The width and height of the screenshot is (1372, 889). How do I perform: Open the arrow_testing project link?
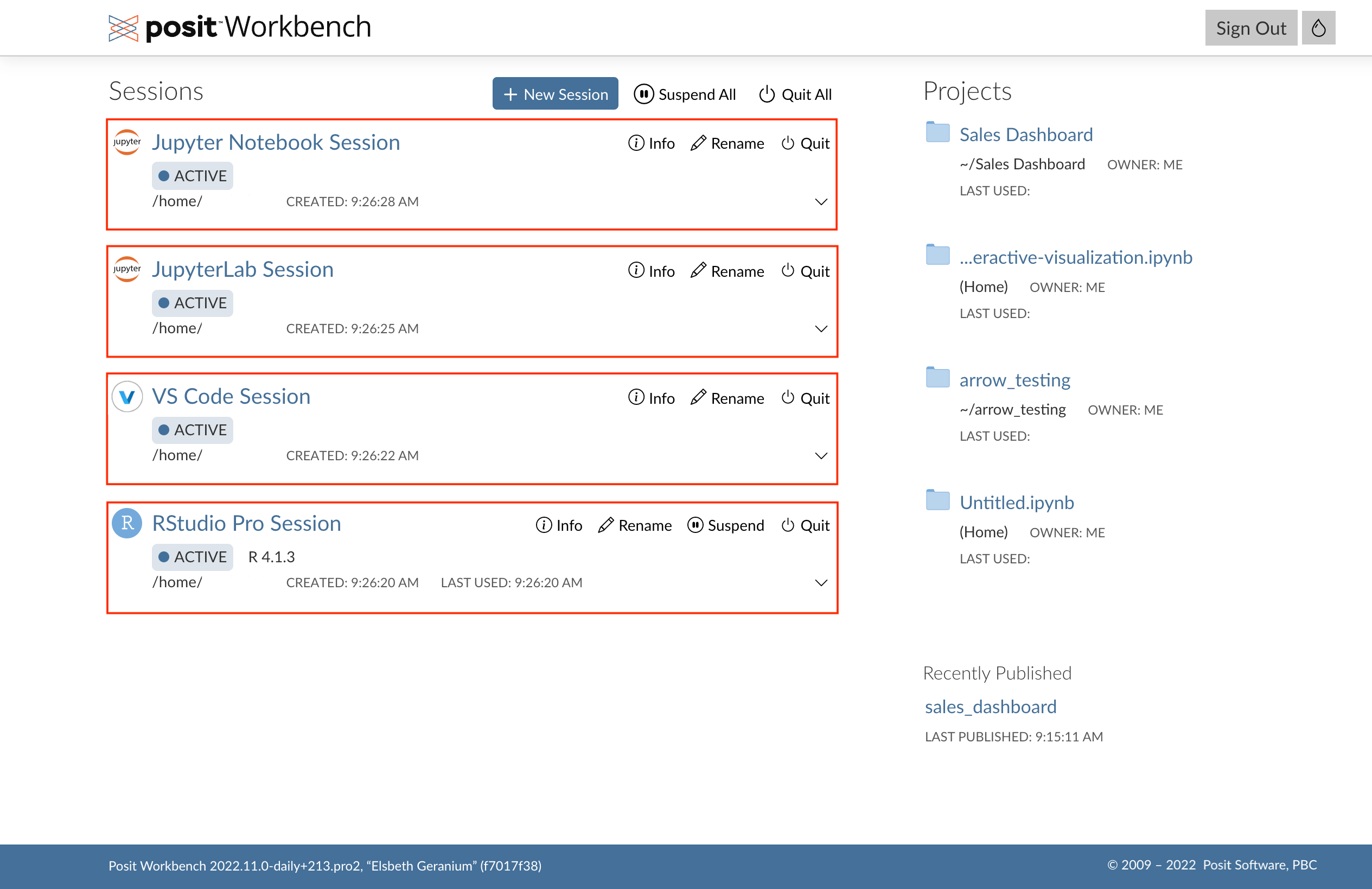(1014, 380)
